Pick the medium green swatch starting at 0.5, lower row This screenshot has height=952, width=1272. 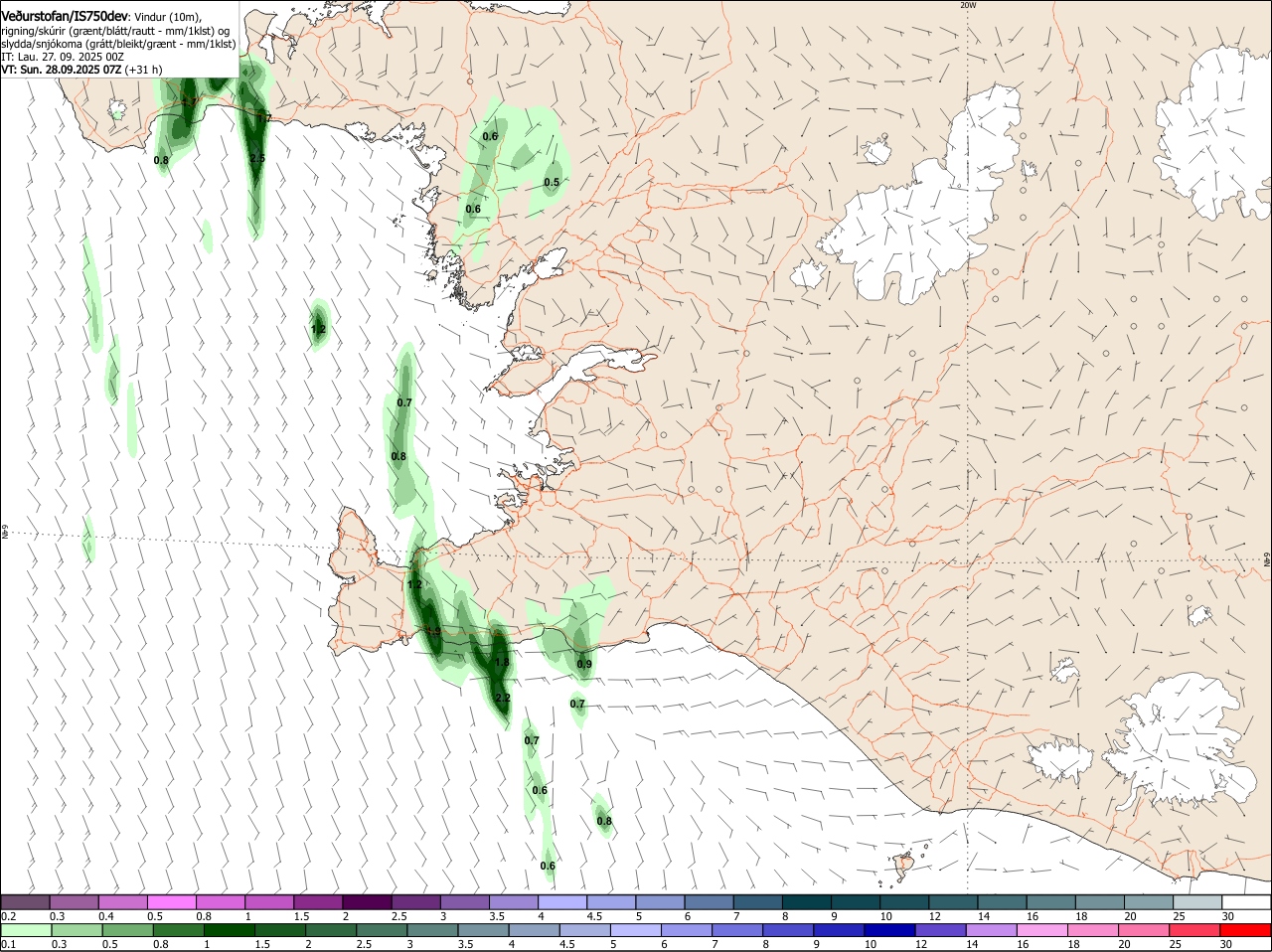126,930
